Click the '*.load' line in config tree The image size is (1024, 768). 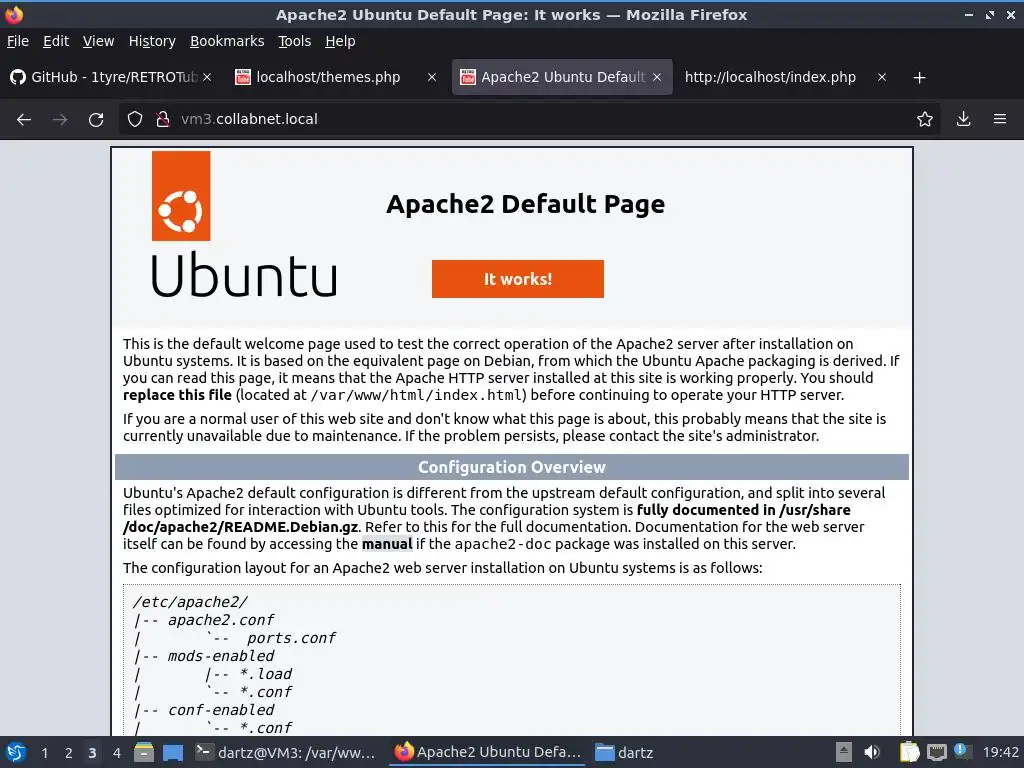[266, 674]
